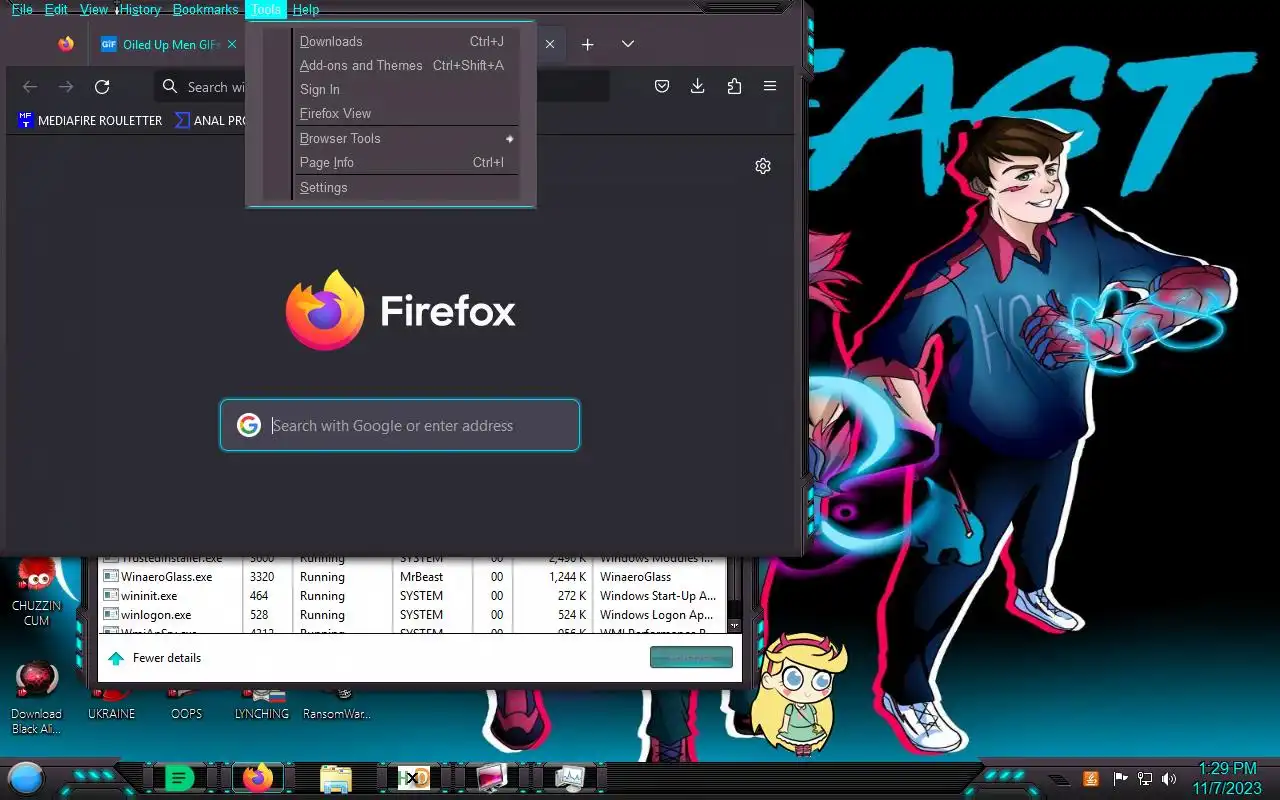Viewport: 1280px width, 800px height.
Task: Open the Start orb on the taskbar
Action: point(26,777)
